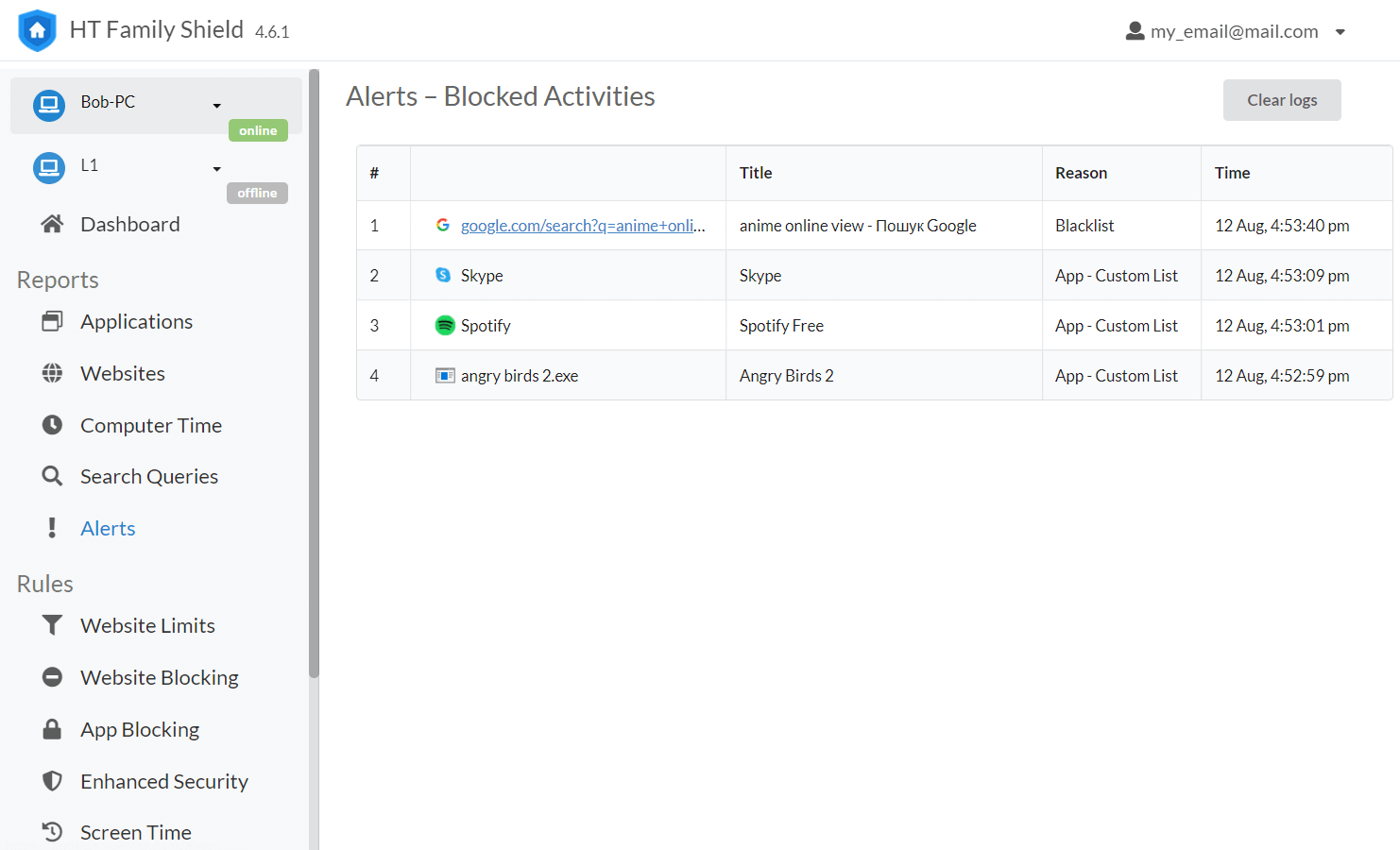Click the time 12 Aug, 4:53:01 pm

coord(1282,325)
